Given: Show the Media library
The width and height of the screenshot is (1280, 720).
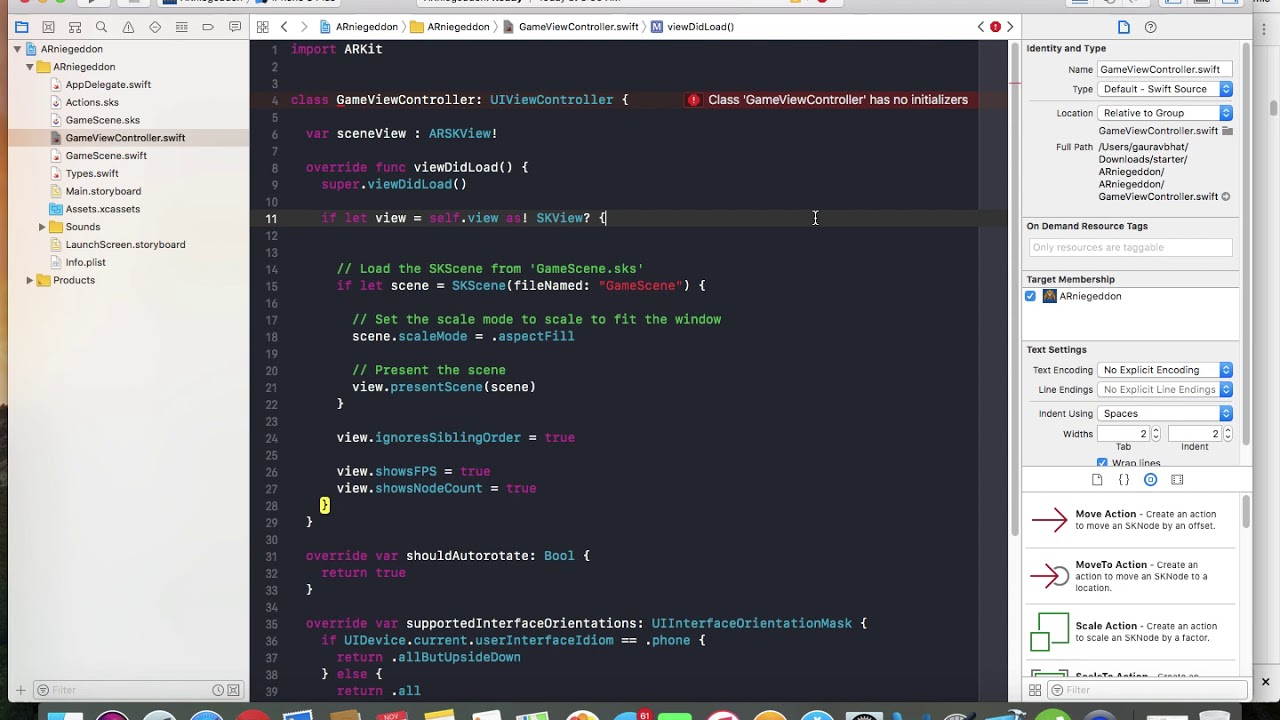Looking at the screenshot, I should click(x=1177, y=480).
